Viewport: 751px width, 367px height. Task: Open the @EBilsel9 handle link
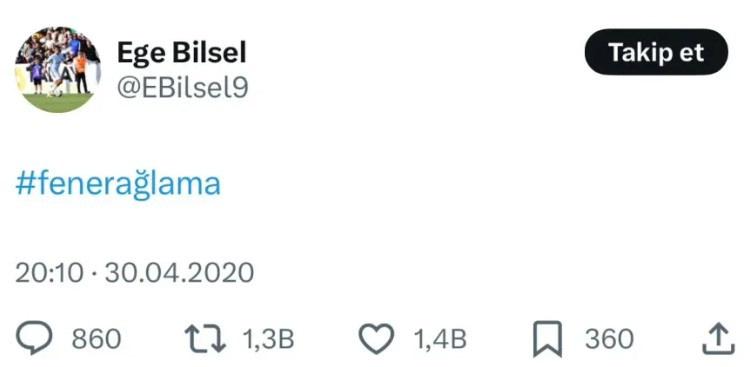point(182,88)
